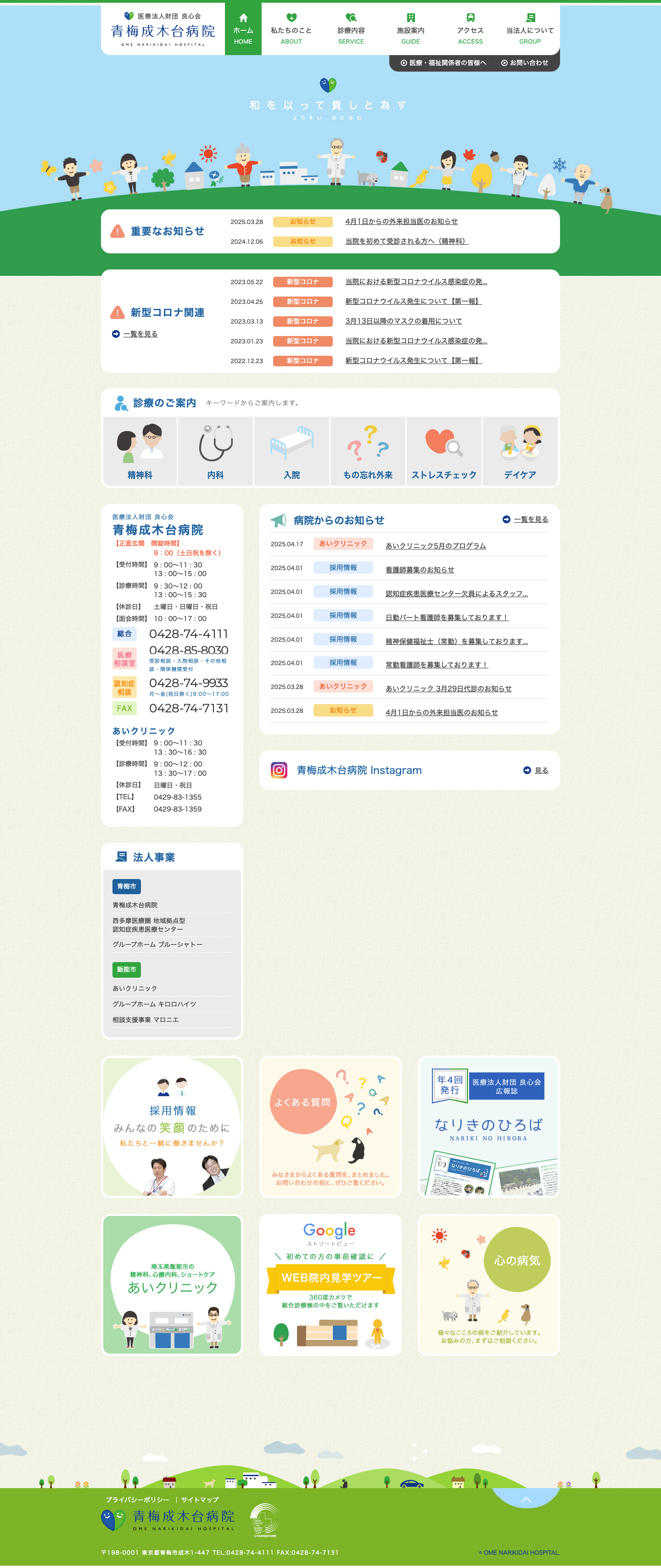Image resolution: width=661 pixels, height=1568 pixels.
Task: Open the Google WEB院内見学ツアー banner
Action: click(x=330, y=1286)
